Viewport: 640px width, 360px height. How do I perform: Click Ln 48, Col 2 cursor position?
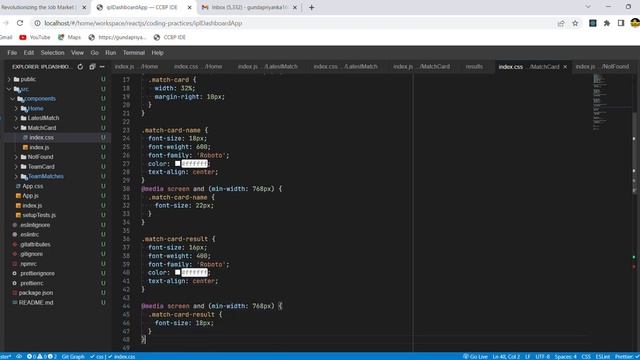point(506,356)
